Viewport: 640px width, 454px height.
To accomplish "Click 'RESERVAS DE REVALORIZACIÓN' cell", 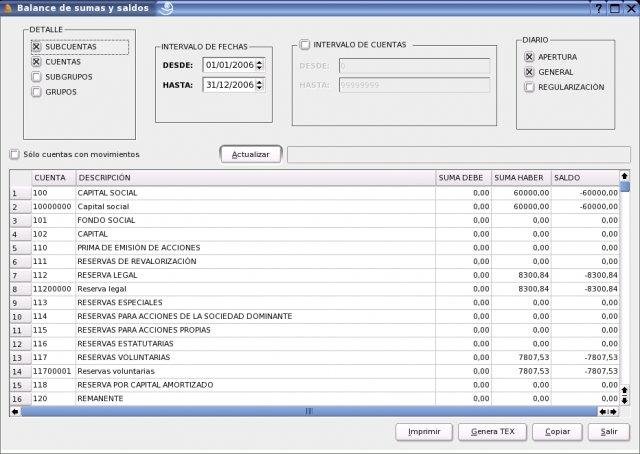I will coord(256,261).
